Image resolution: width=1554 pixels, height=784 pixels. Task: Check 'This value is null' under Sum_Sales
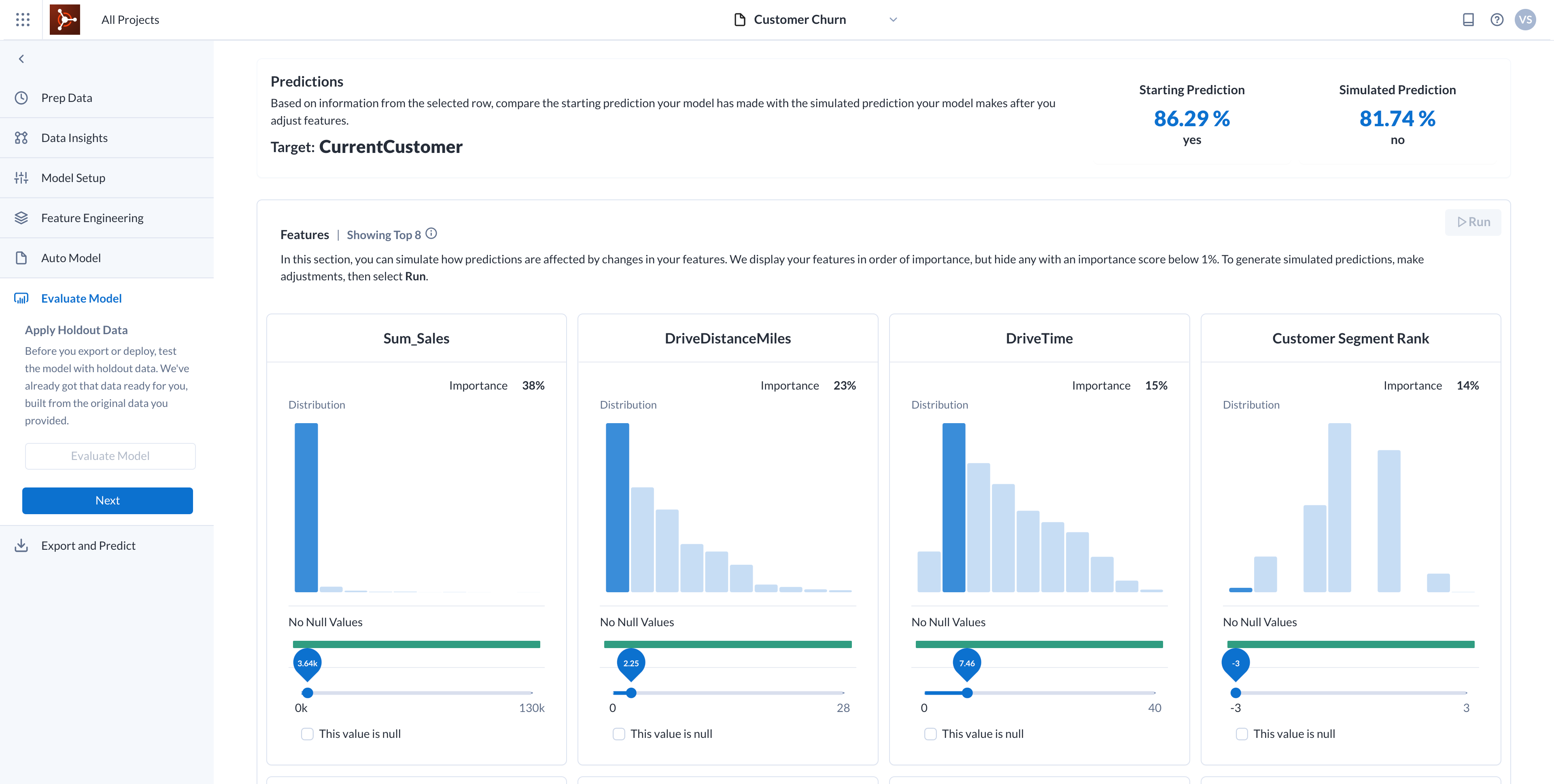point(307,734)
